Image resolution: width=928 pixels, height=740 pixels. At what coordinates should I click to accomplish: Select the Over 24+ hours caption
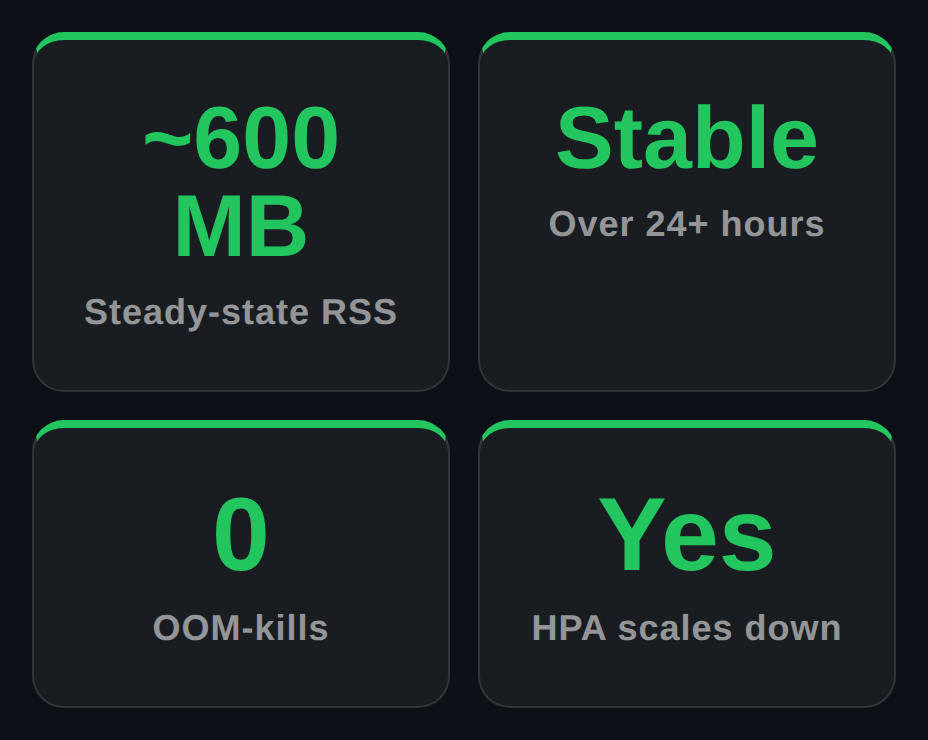[687, 224]
